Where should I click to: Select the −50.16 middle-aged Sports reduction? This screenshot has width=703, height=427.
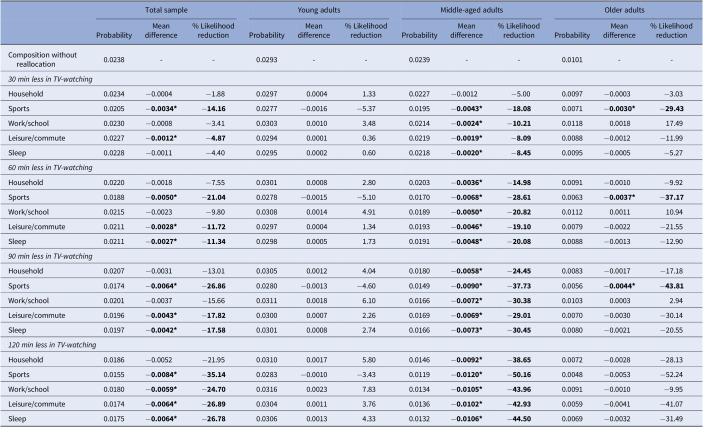click(519, 375)
